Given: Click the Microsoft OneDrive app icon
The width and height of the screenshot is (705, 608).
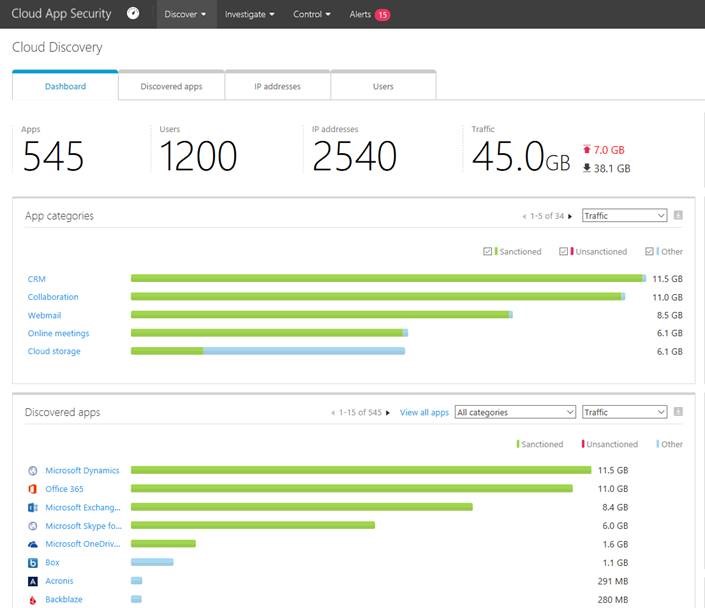Looking at the screenshot, I should [x=33, y=544].
